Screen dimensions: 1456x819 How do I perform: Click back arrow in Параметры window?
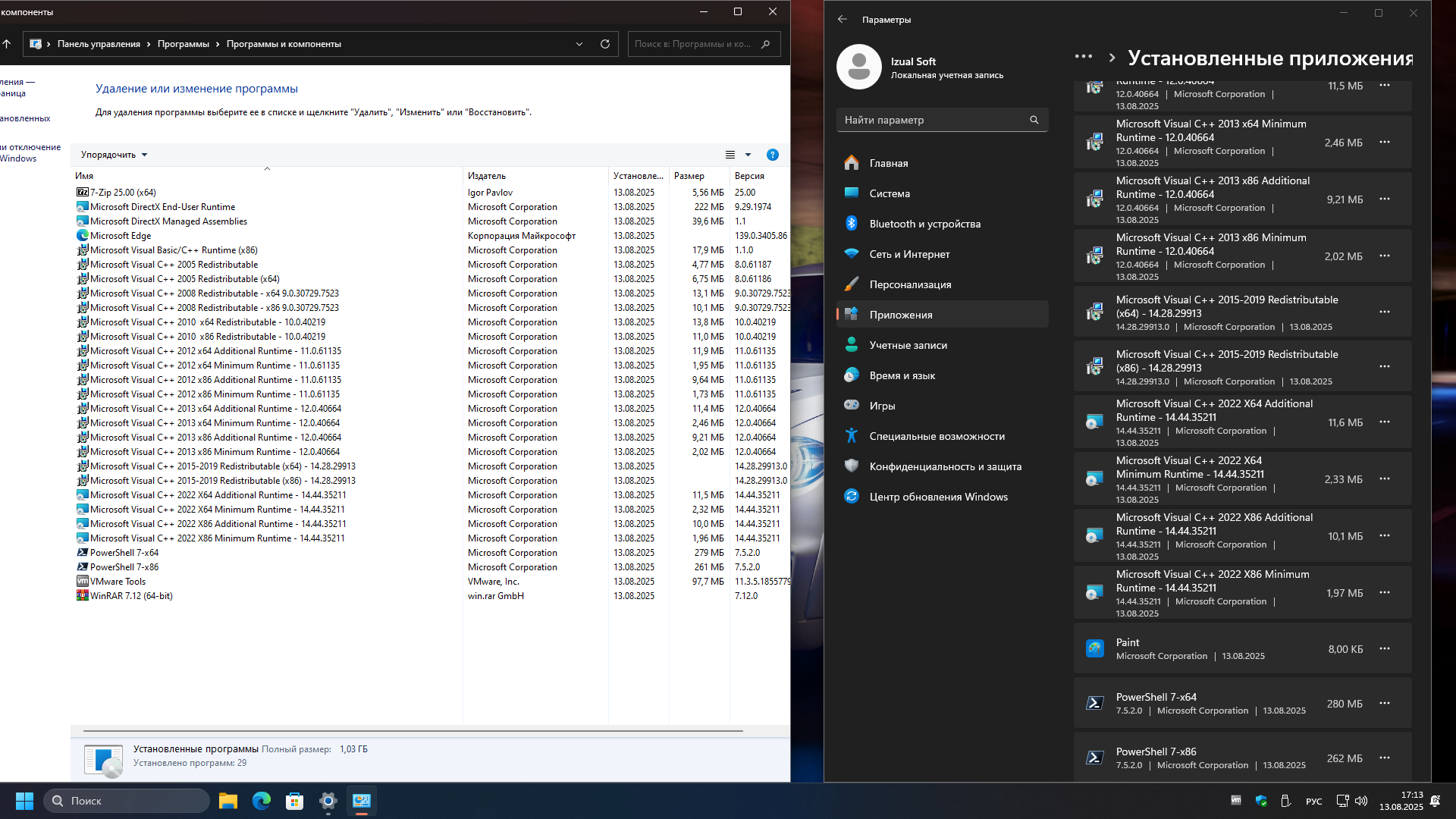[843, 19]
